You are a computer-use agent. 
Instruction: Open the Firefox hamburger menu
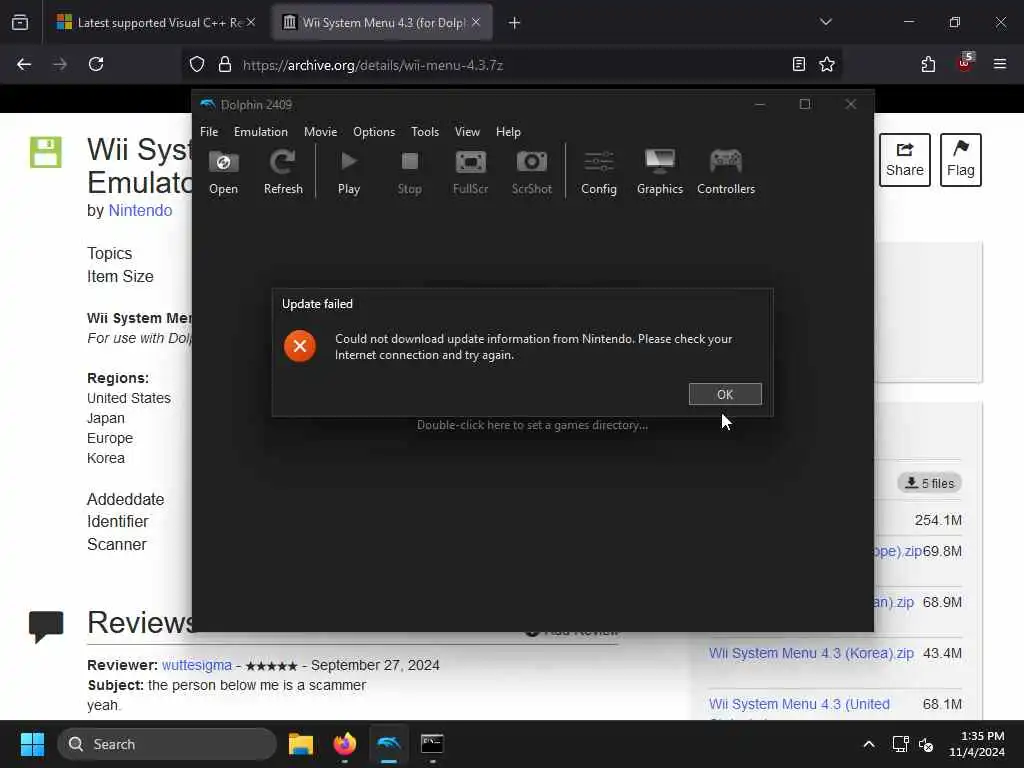click(999, 64)
